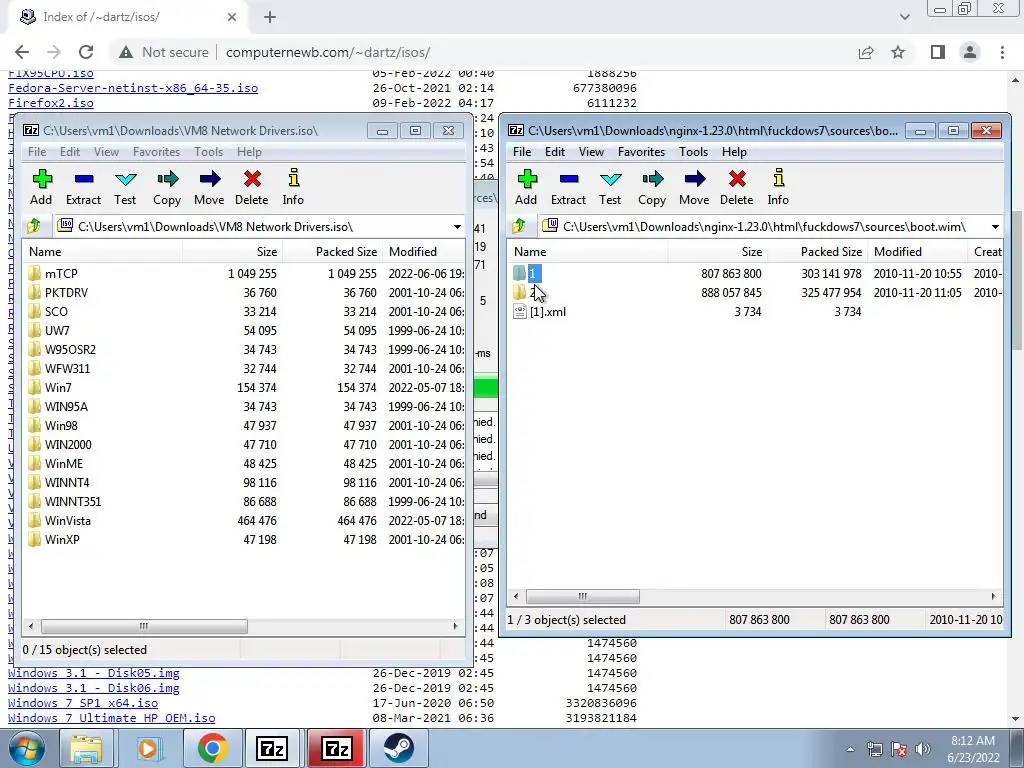Open Chrome tab search chevron

(x=904, y=17)
